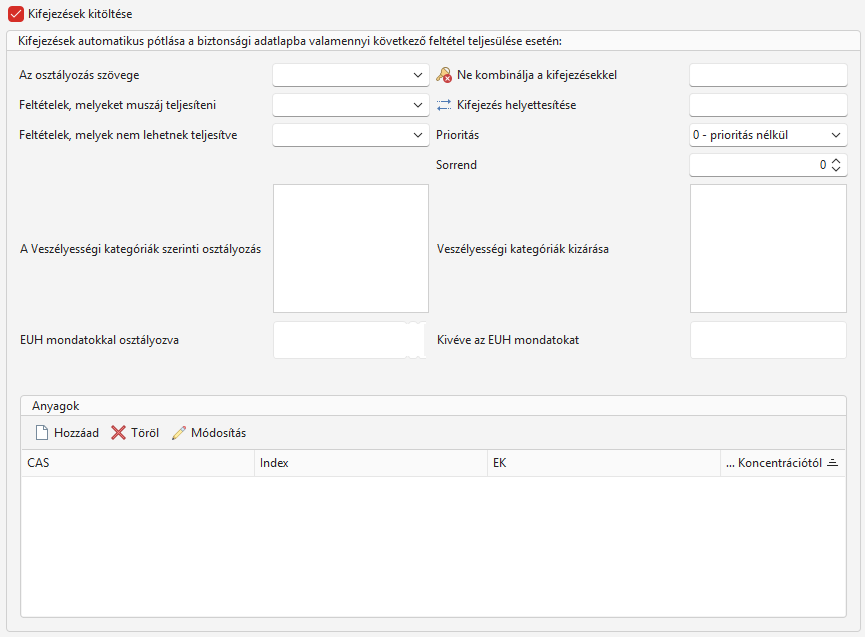Uncheck the Kifejezések kitöltése checkbox
This screenshot has height=637, width=865.
16,14
